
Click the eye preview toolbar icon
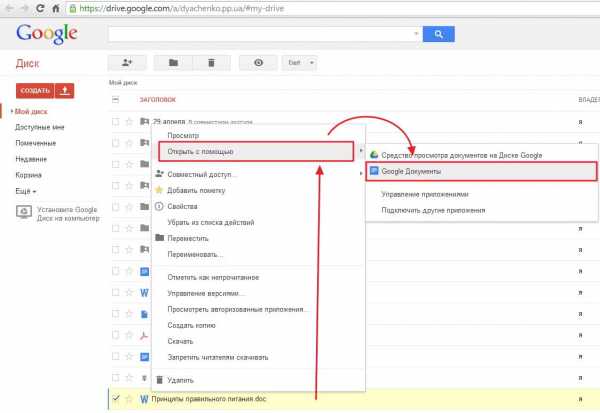click(x=258, y=62)
